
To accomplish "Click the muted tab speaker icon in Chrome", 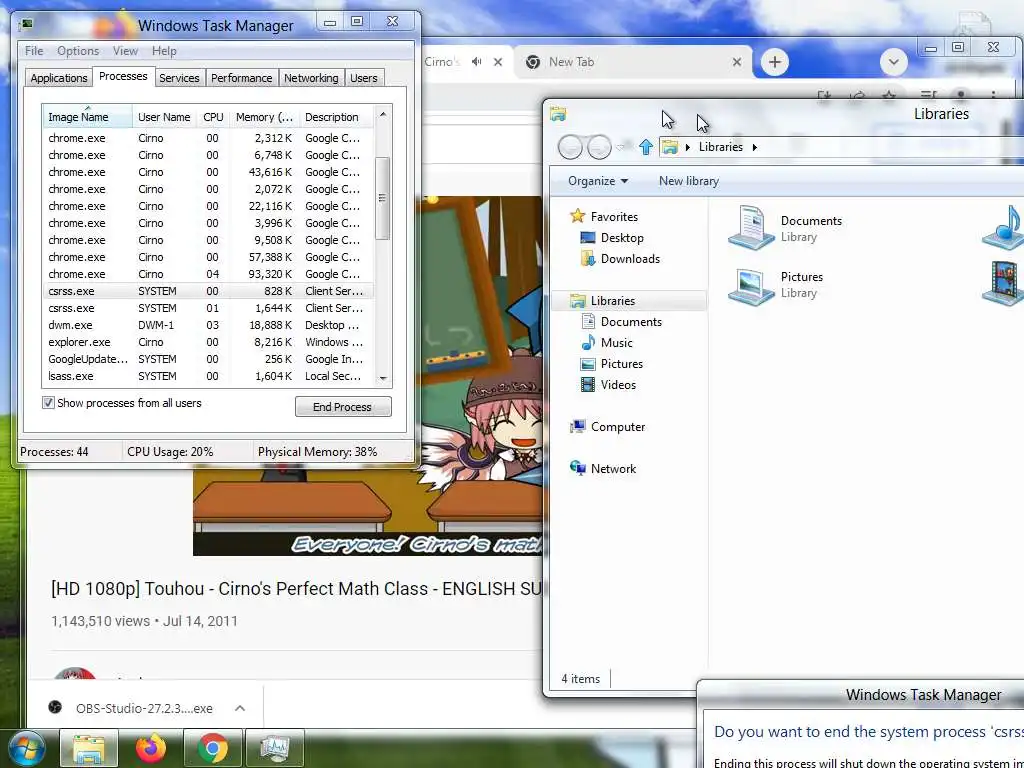I will 477,61.
